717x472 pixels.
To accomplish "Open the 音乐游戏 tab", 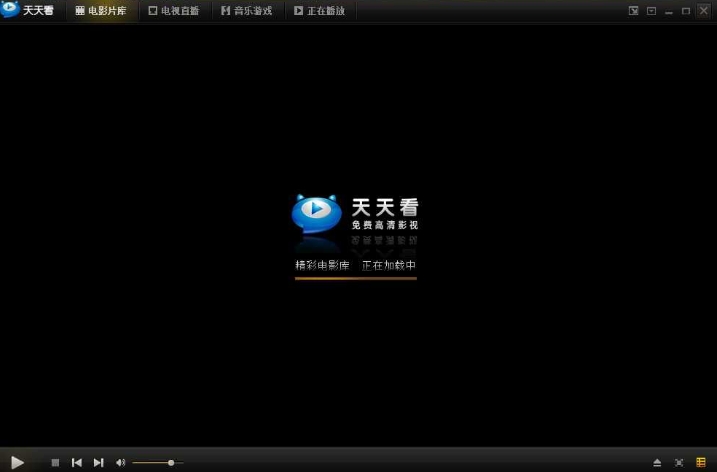I will pyautogui.click(x=247, y=11).
